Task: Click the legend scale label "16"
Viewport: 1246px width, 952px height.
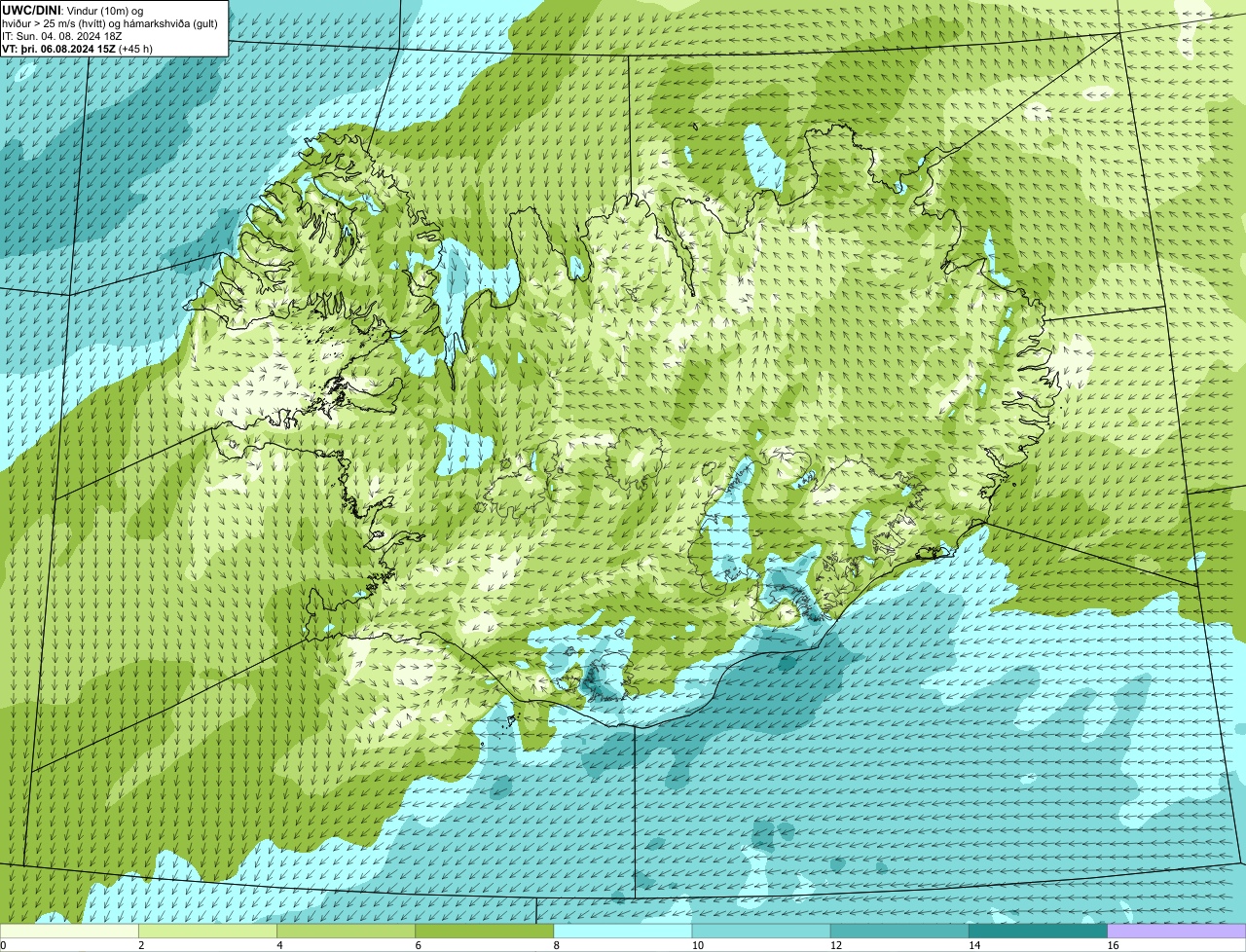Action: [x=1113, y=945]
